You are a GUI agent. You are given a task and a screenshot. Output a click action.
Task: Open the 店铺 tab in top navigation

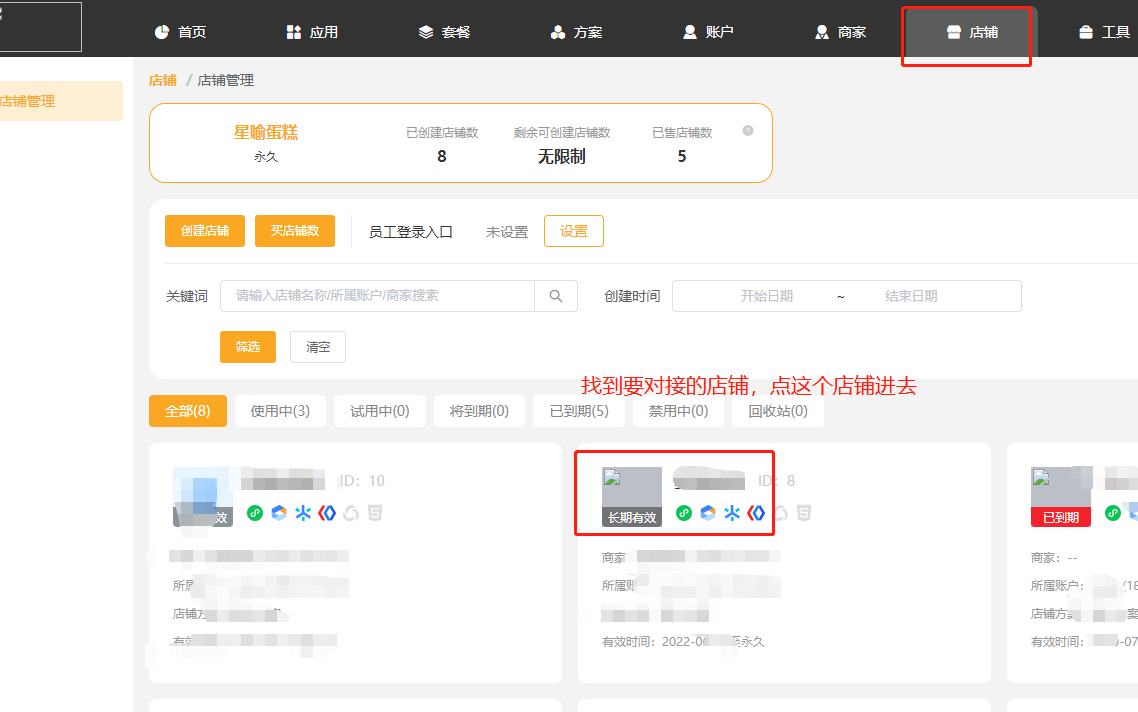pyautogui.click(x=971, y=32)
